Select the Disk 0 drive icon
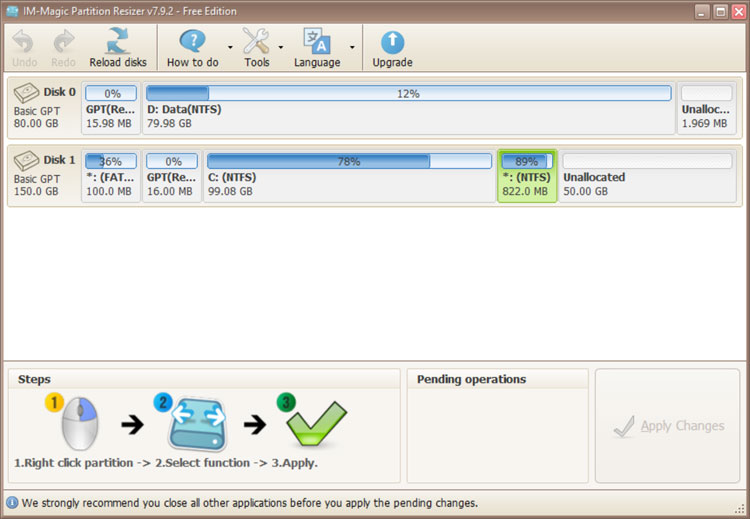The image size is (750, 519). click(26, 93)
